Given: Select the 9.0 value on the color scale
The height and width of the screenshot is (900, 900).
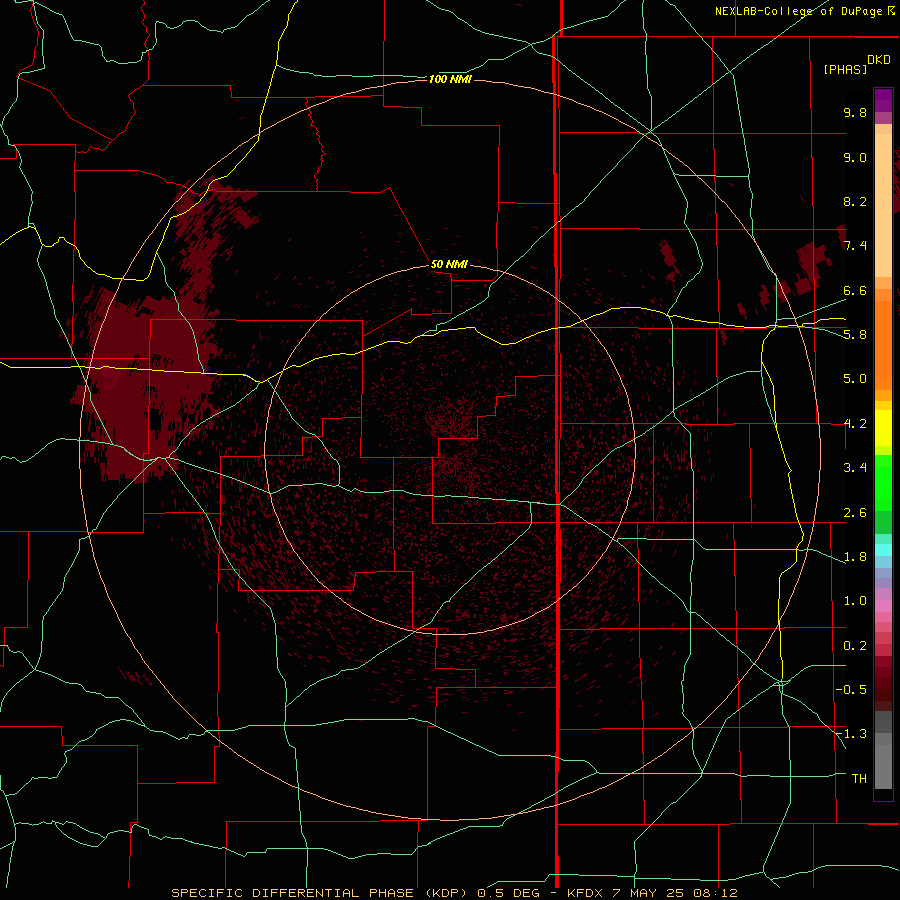Looking at the screenshot, I should click(855, 157).
